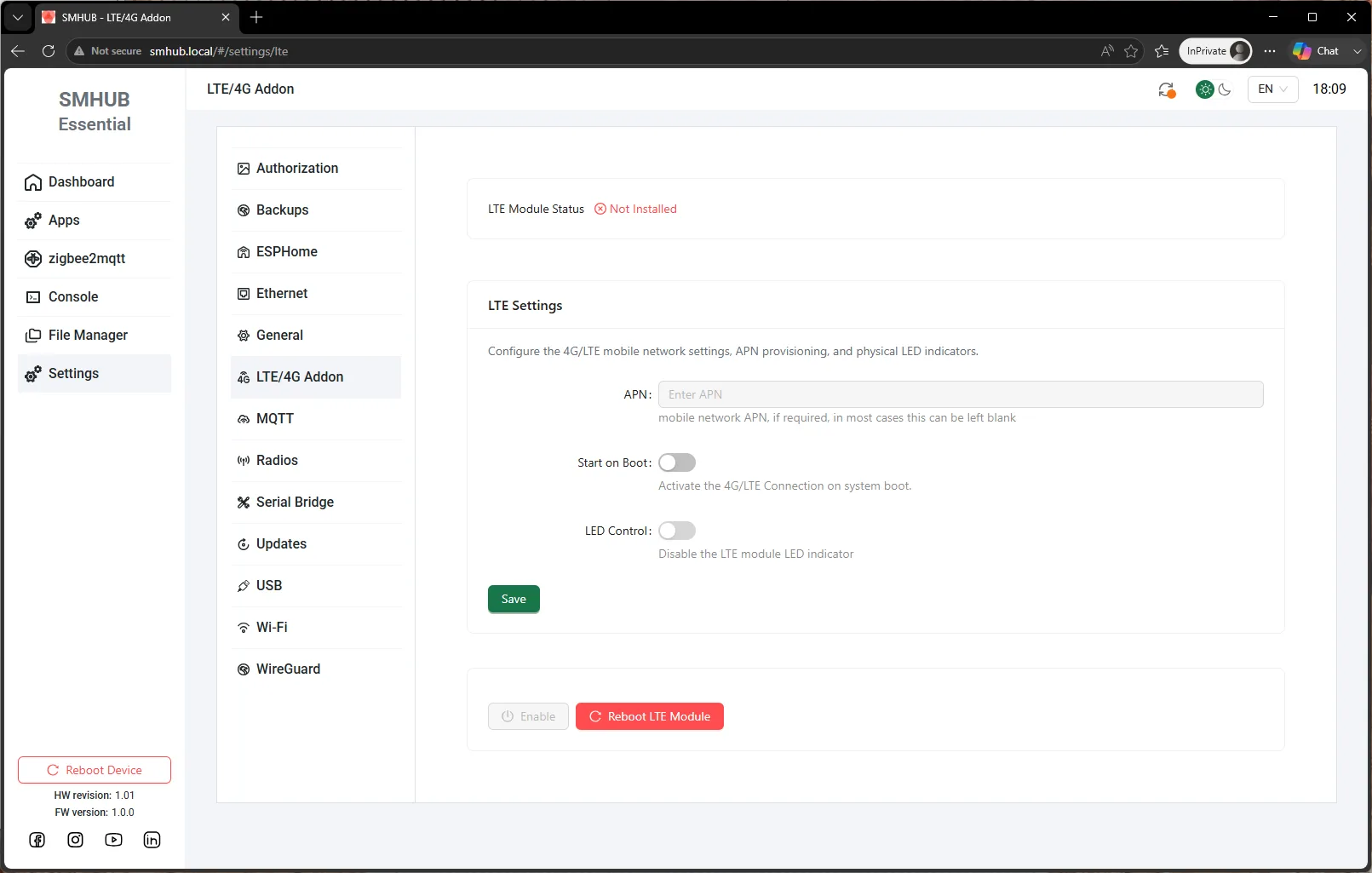Viewport: 1372px width, 873px height.
Task: Click the 18:09 clock text
Action: click(x=1329, y=89)
